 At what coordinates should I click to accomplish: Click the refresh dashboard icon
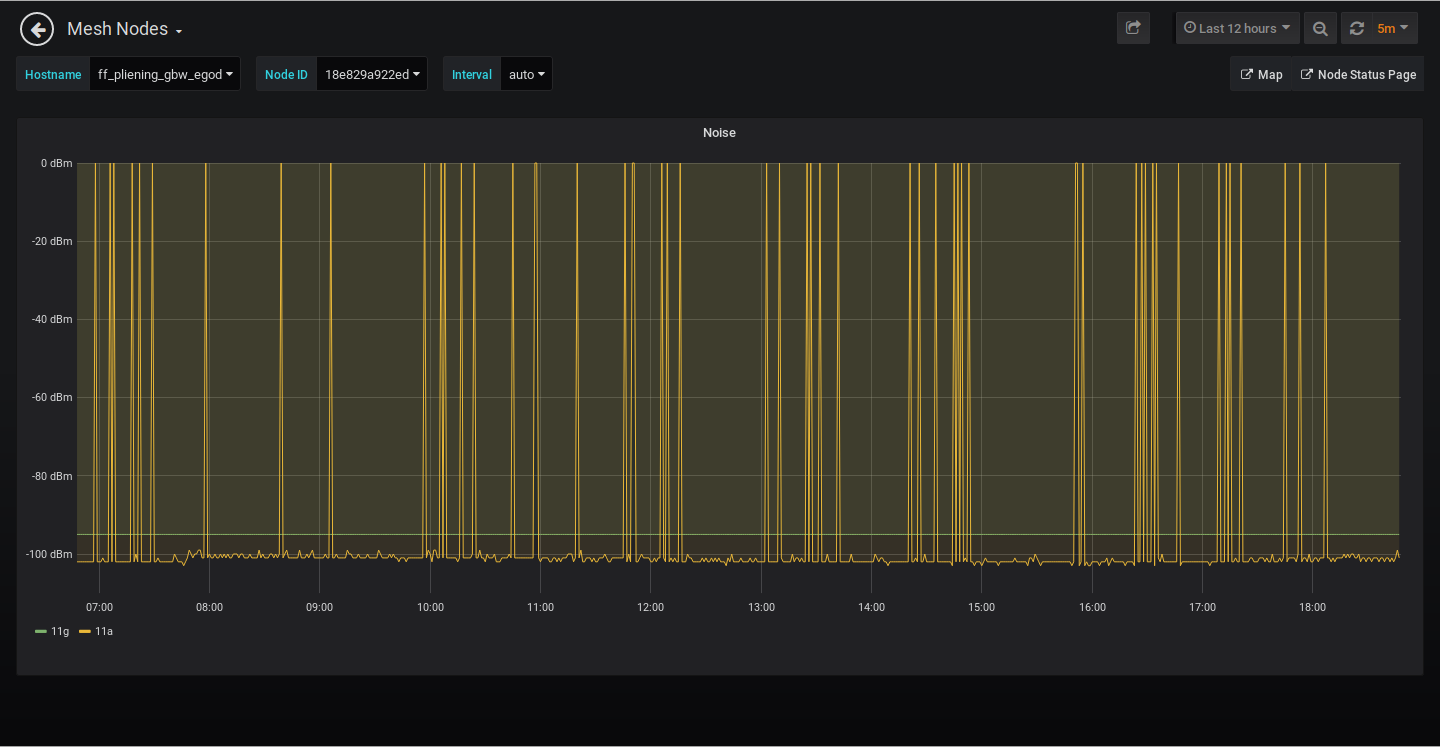1357,29
